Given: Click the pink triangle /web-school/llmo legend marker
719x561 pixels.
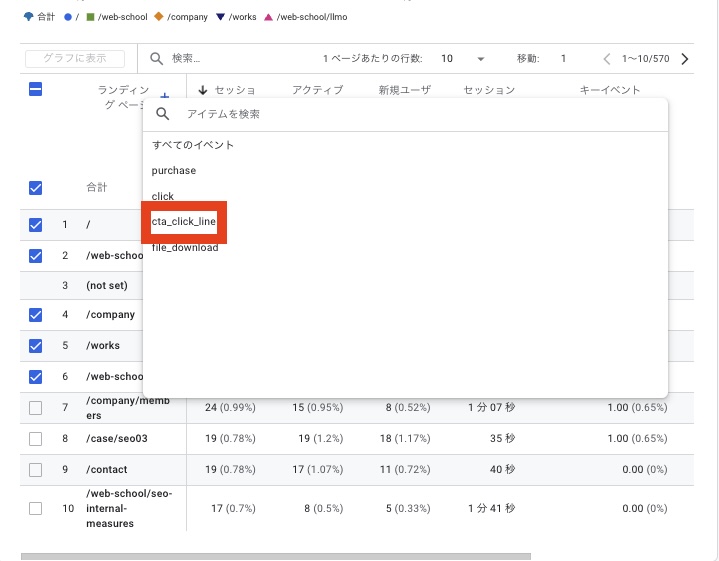Looking at the screenshot, I should pos(268,17).
